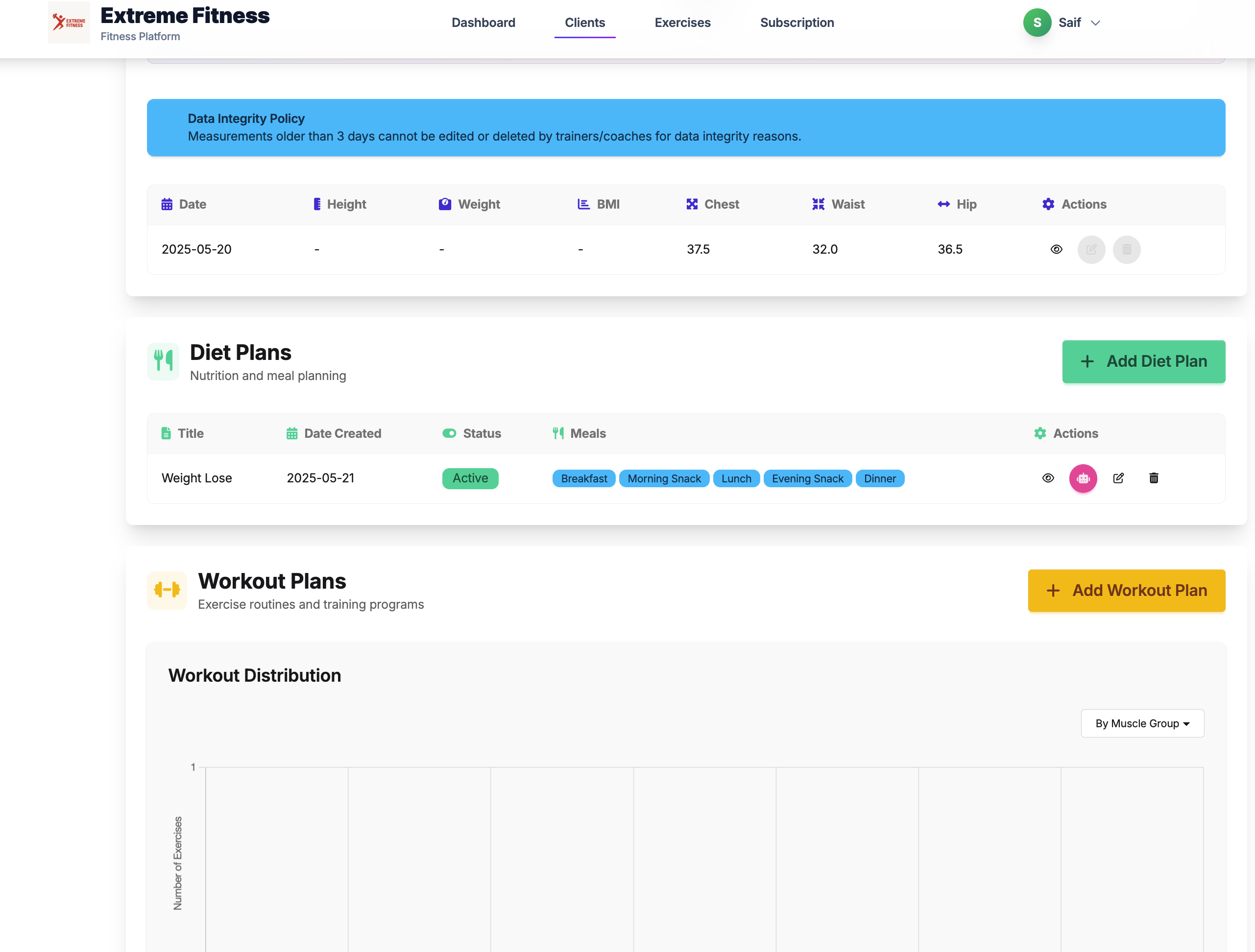View the Weight Lose plan with eye icon

pyautogui.click(x=1048, y=478)
